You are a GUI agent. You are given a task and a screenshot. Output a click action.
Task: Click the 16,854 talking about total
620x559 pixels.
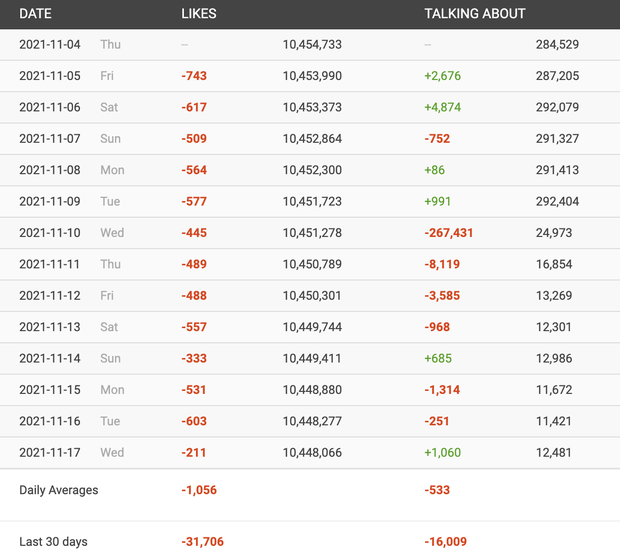(554, 265)
